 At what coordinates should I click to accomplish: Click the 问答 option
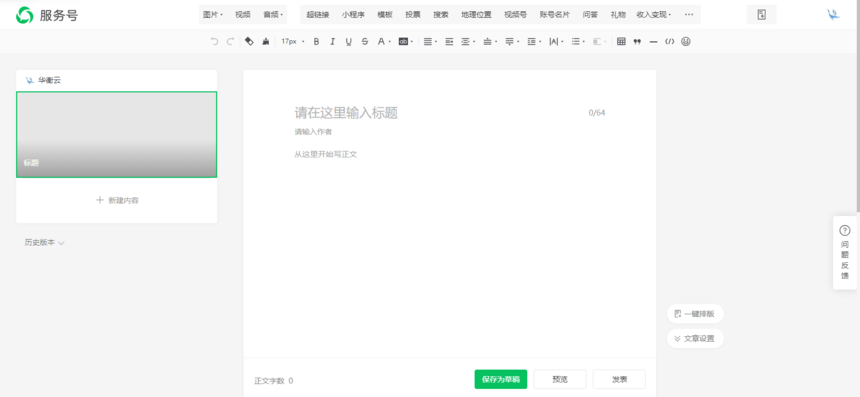590,15
